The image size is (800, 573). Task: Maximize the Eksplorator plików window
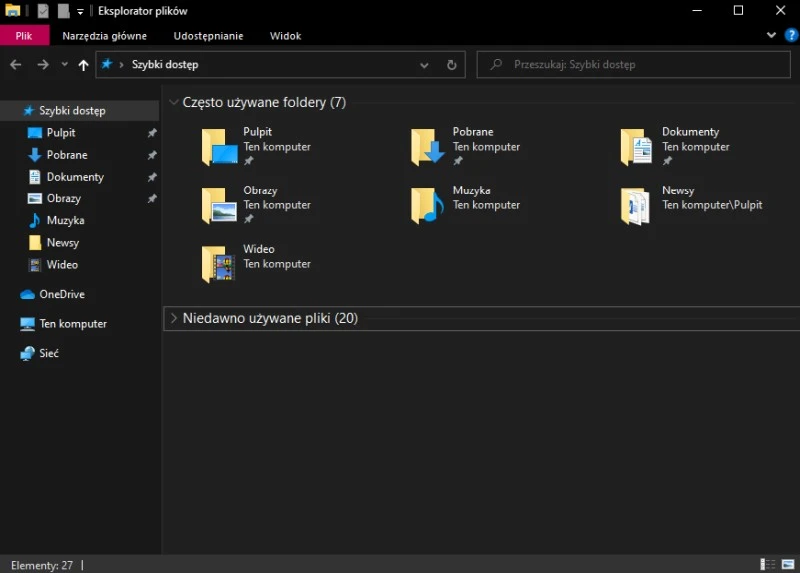pos(738,11)
